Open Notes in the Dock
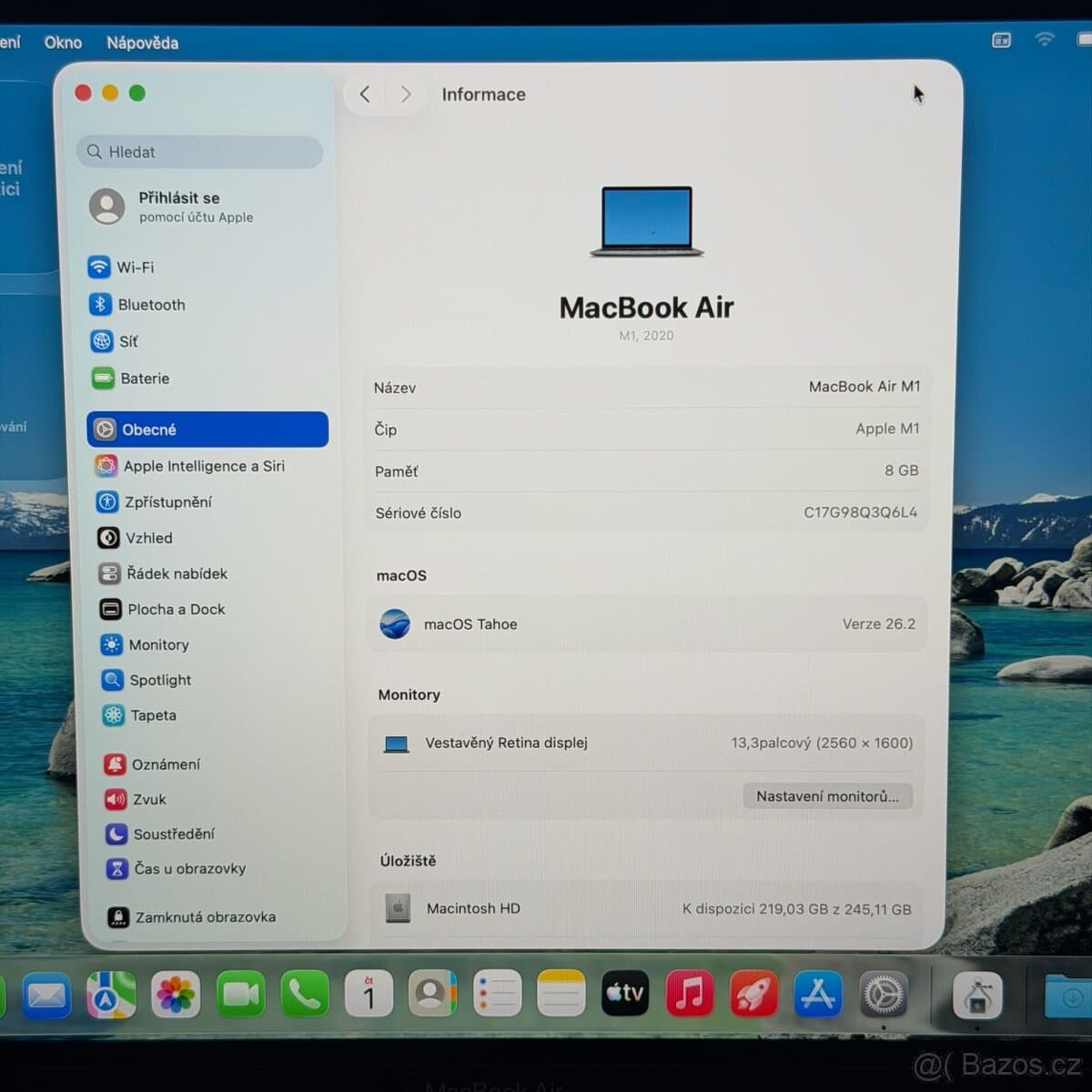Viewport: 1092px width, 1092px height. [x=561, y=993]
